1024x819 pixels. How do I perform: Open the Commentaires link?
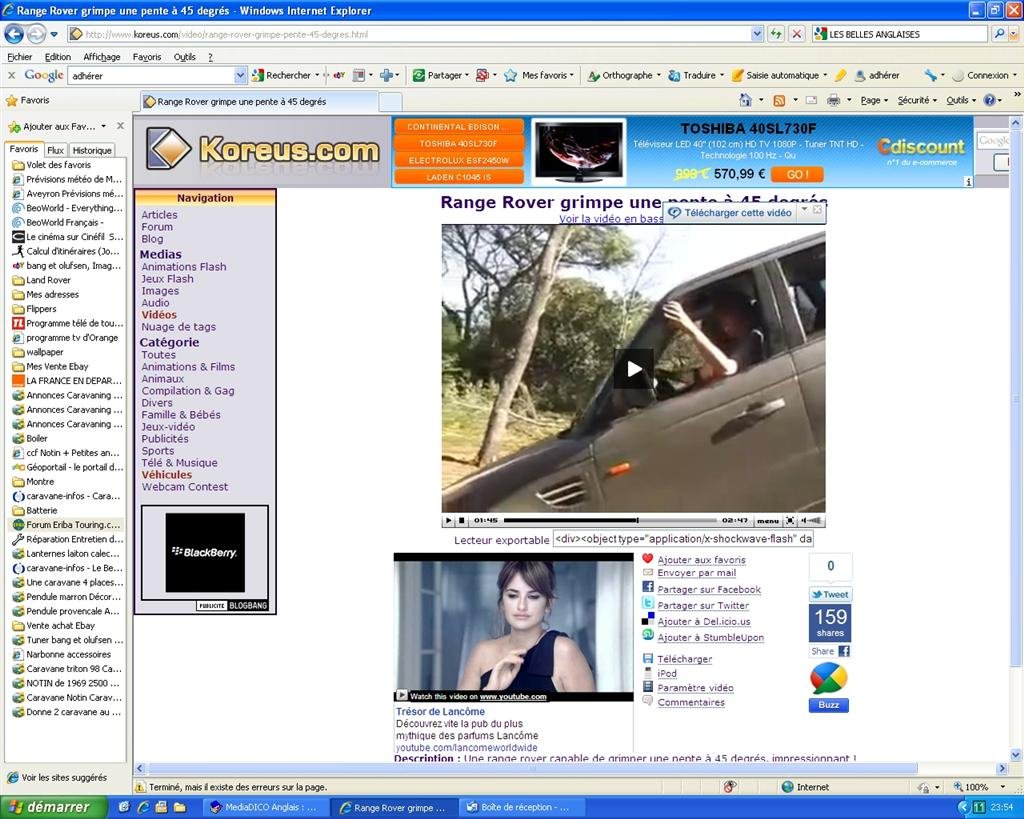coord(691,702)
